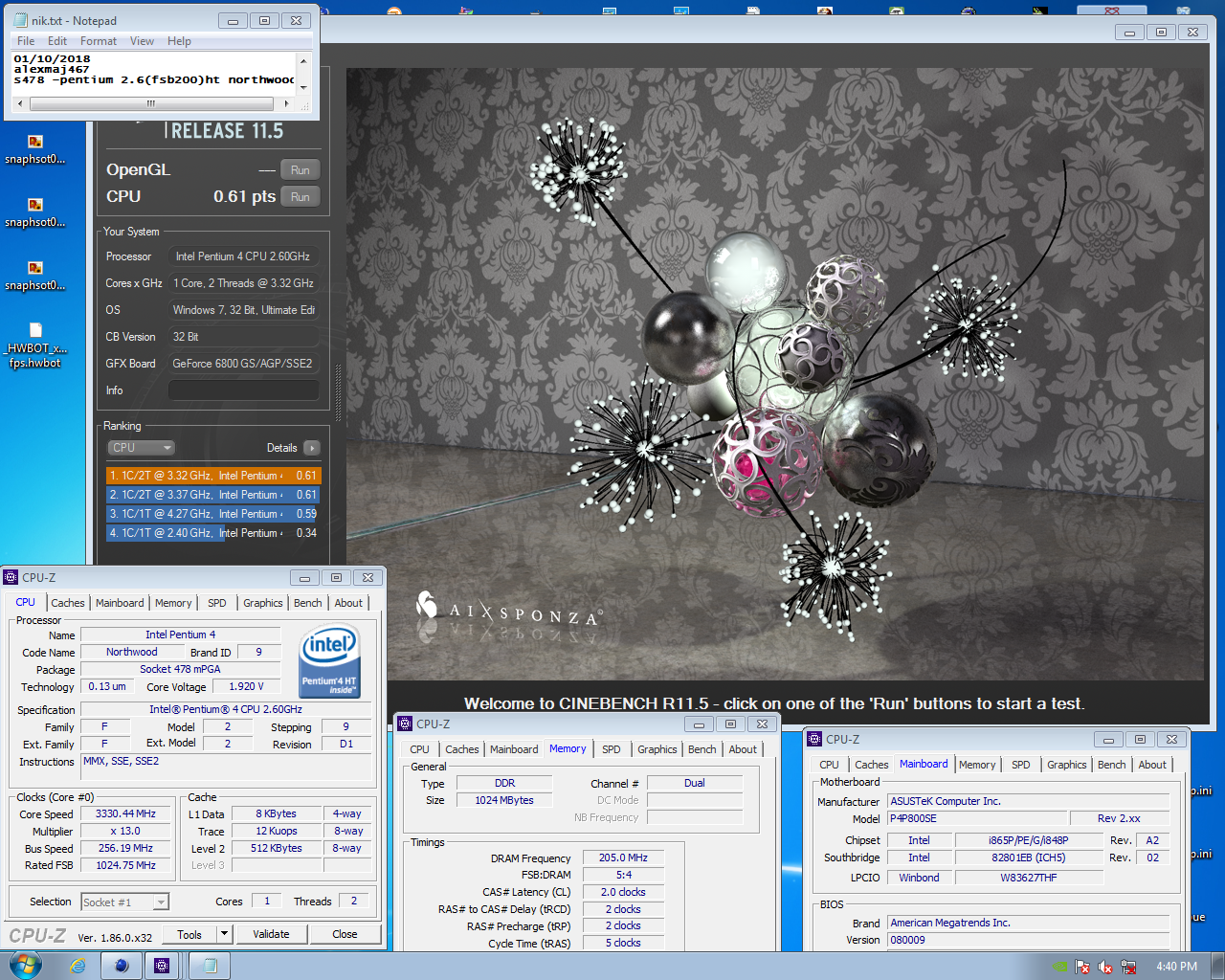
Task: Click the Intel Pentium 4 HT logo
Action: point(329,661)
